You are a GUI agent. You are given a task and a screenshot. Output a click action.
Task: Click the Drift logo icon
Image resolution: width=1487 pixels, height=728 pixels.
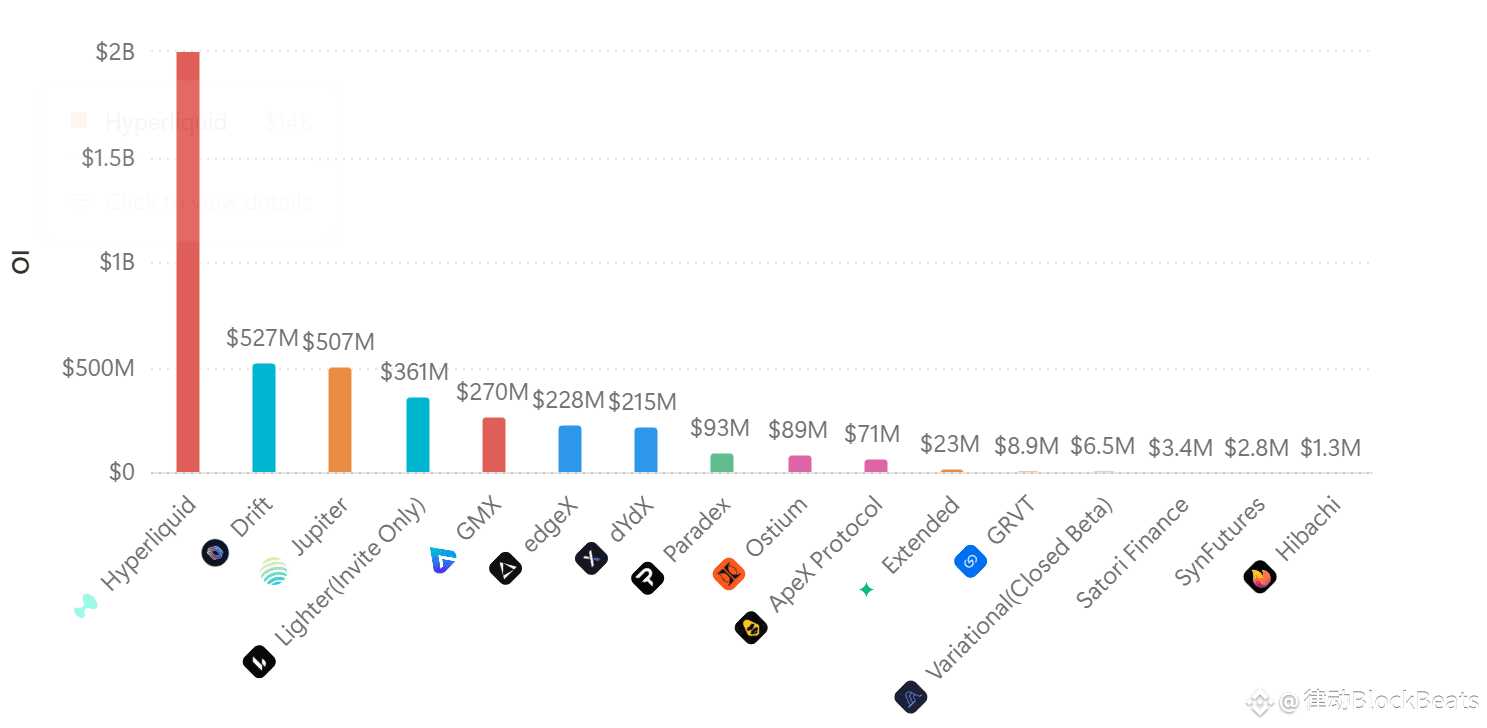[215, 552]
